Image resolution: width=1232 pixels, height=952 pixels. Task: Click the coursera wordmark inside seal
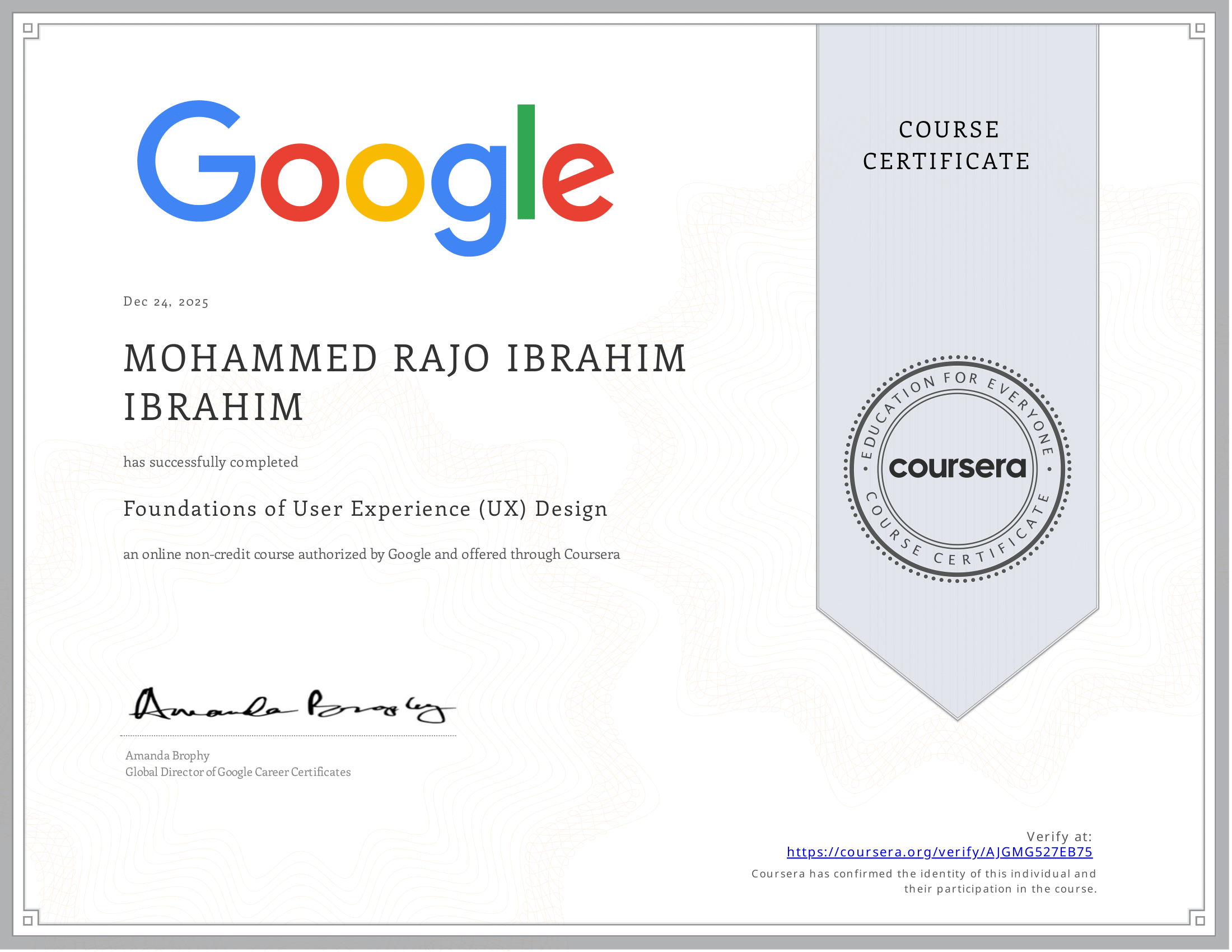(x=957, y=468)
